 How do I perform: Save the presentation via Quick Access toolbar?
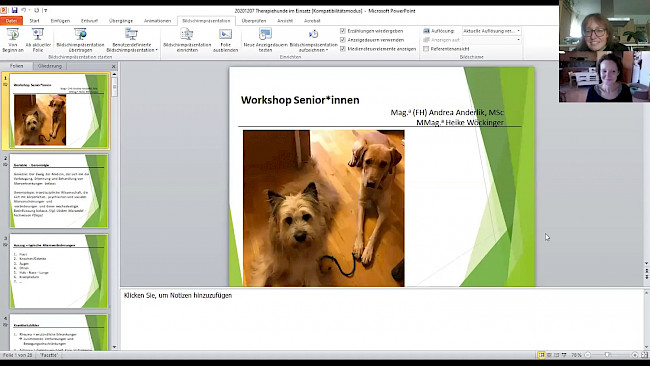click(x=15, y=10)
